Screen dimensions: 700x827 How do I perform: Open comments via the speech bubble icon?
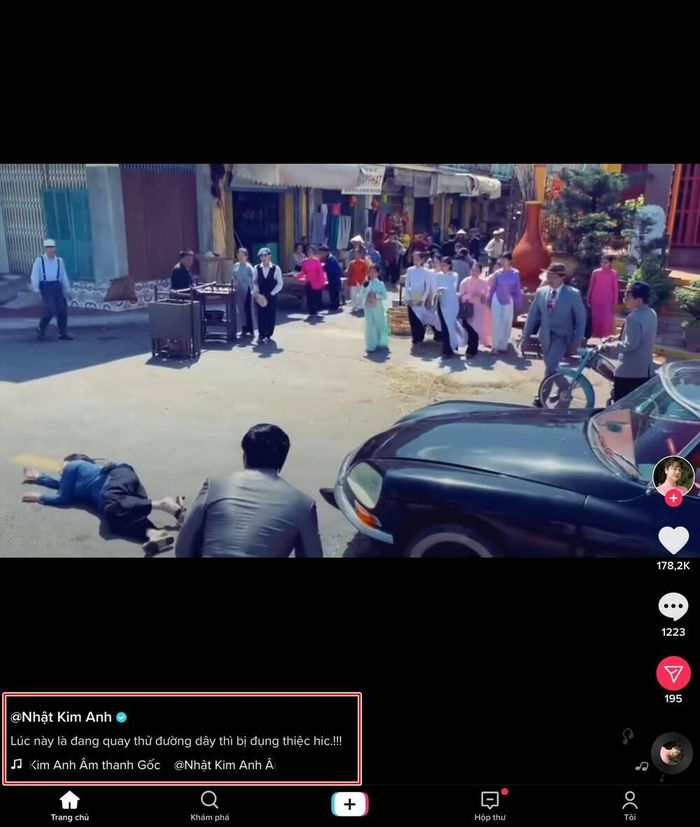pos(673,607)
